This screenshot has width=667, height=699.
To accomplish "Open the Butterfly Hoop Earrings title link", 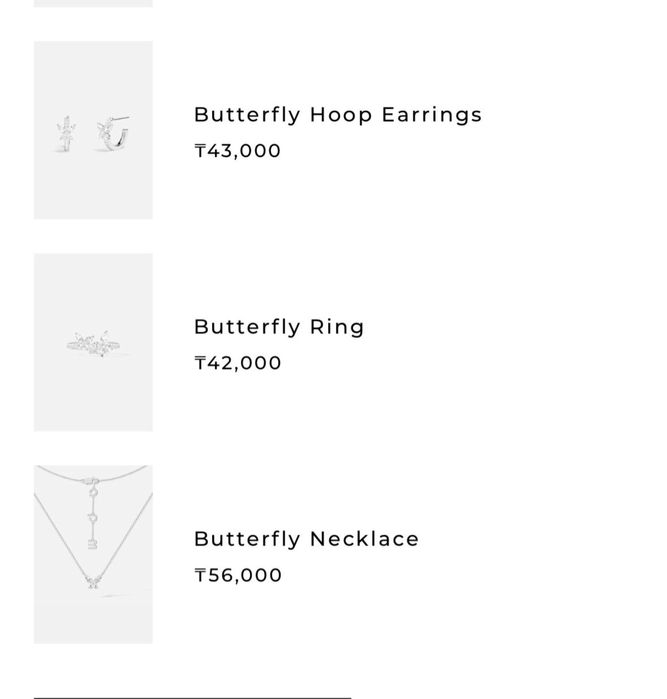I will tap(337, 115).
